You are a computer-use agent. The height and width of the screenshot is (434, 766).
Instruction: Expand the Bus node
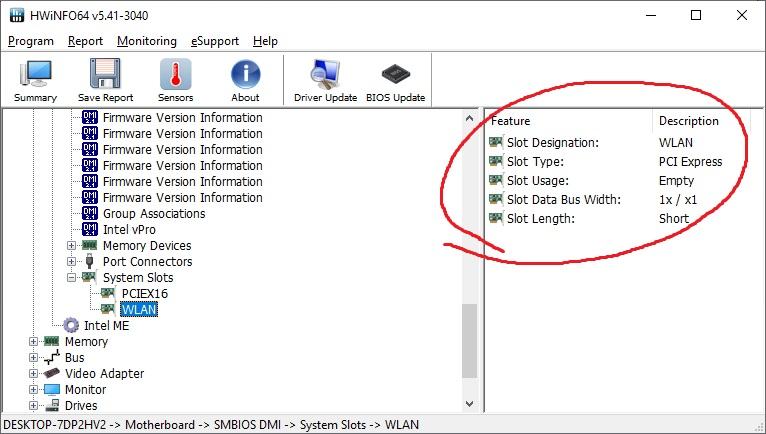pyautogui.click(x=33, y=357)
